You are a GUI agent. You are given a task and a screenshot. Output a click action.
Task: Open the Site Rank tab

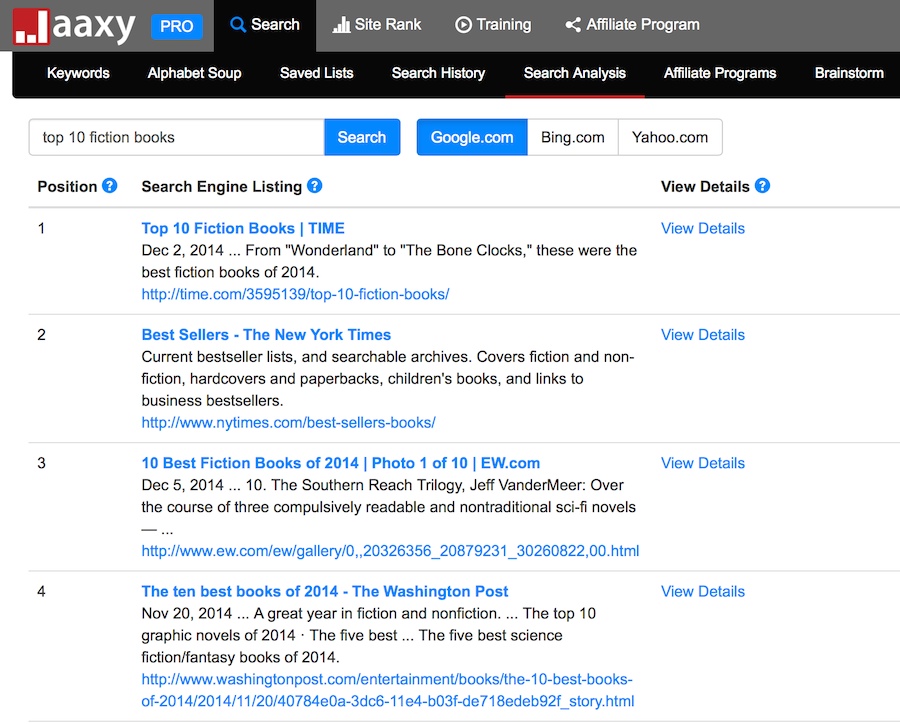pyautogui.click(x=377, y=25)
